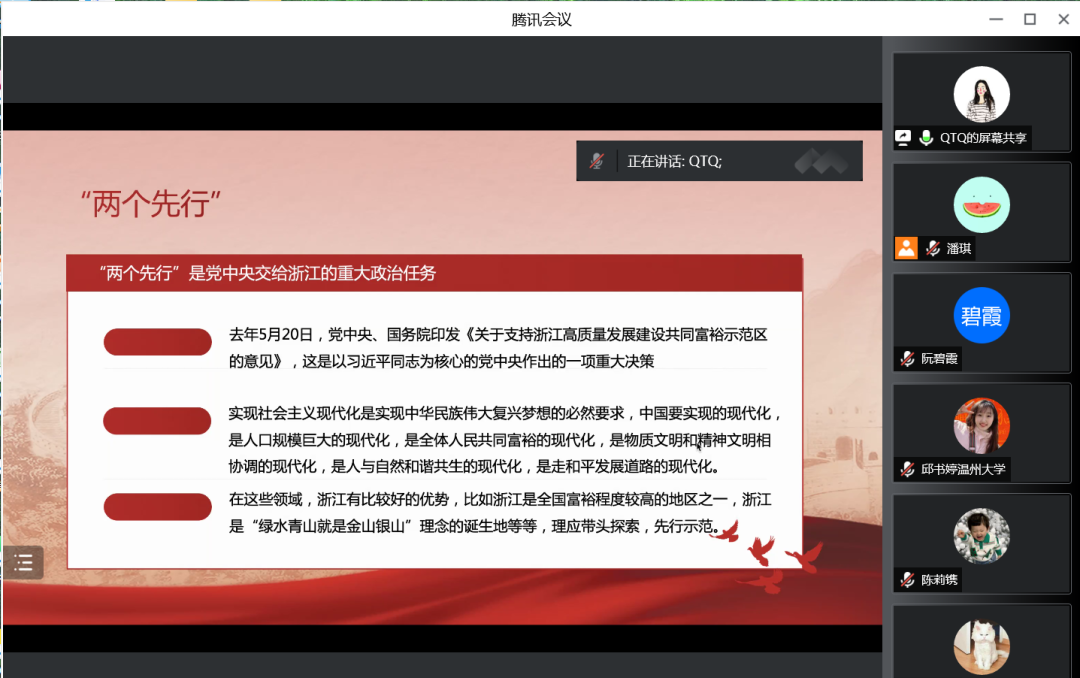Toggle the muted mic icon for 阮碧霞

pos(907,359)
